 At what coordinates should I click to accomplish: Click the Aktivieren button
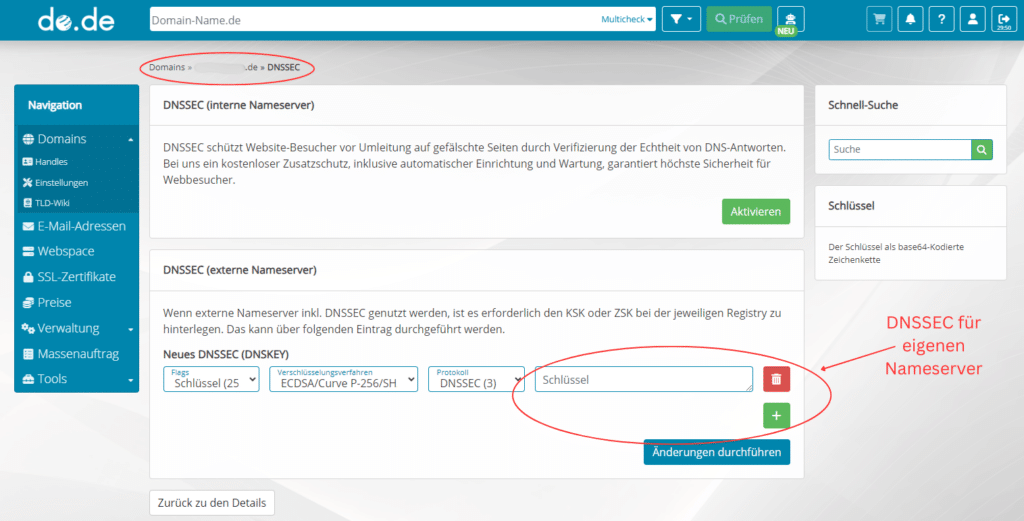[x=756, y=212]
